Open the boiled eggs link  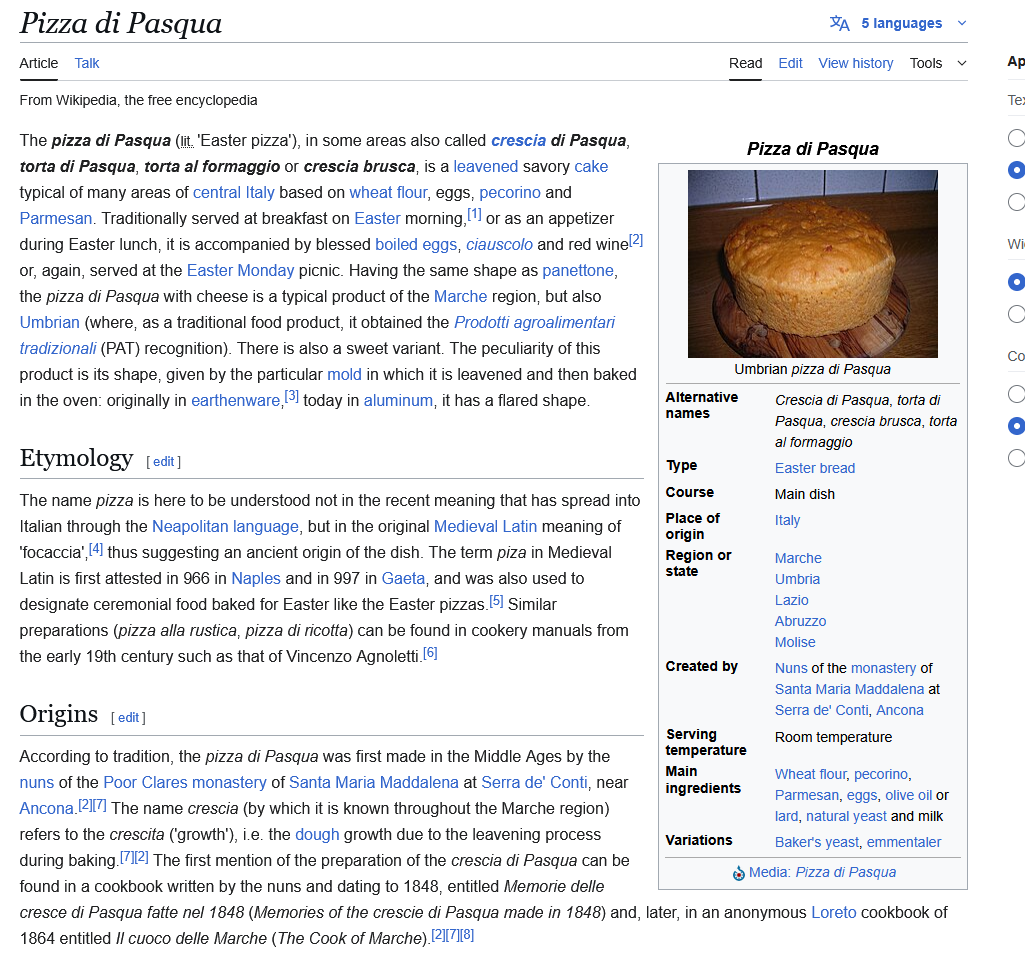416,244
